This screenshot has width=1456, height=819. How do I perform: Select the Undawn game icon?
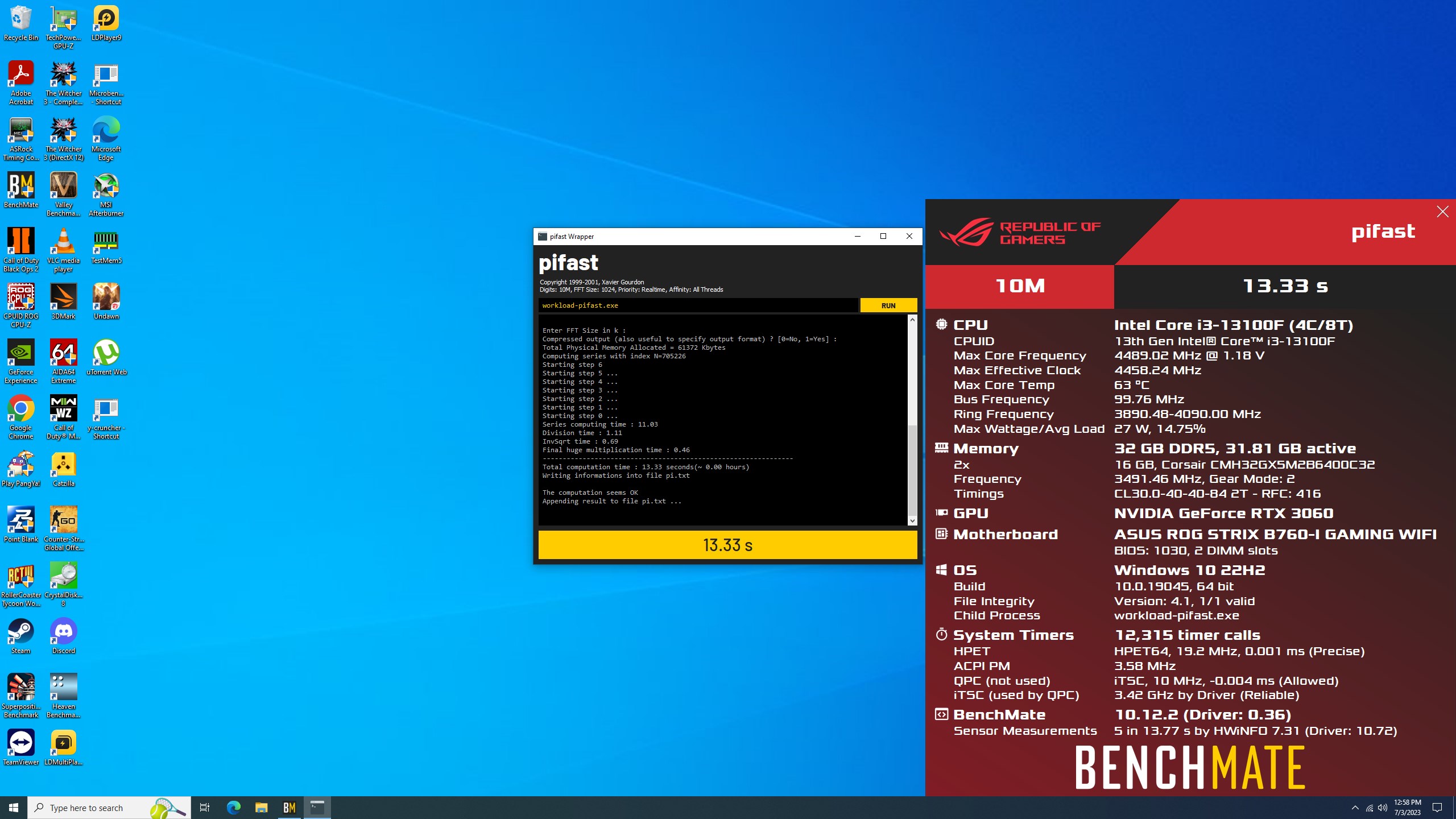pos(106,303)
